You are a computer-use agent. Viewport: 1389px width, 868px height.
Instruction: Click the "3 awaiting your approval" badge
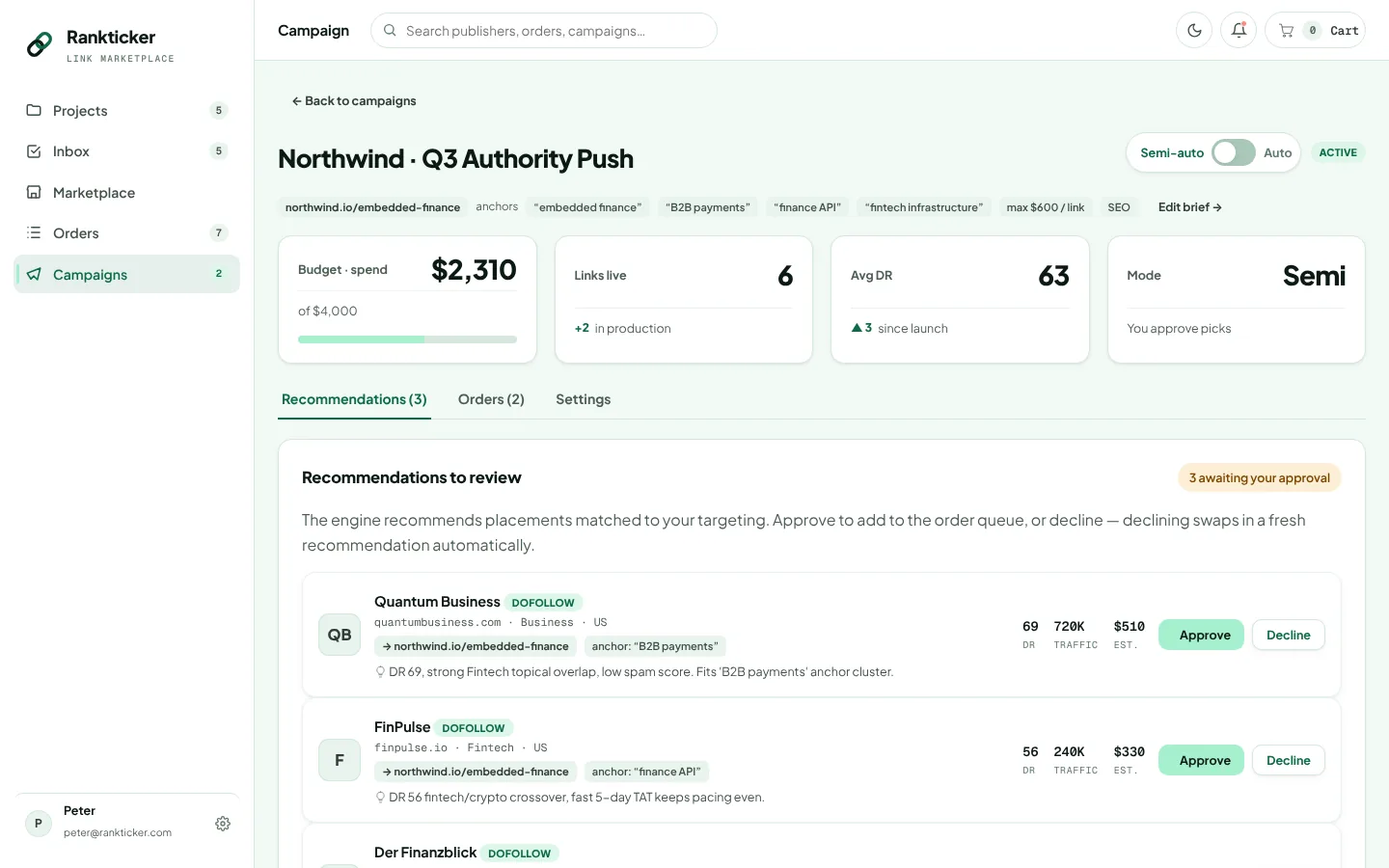pos(1259,477)
